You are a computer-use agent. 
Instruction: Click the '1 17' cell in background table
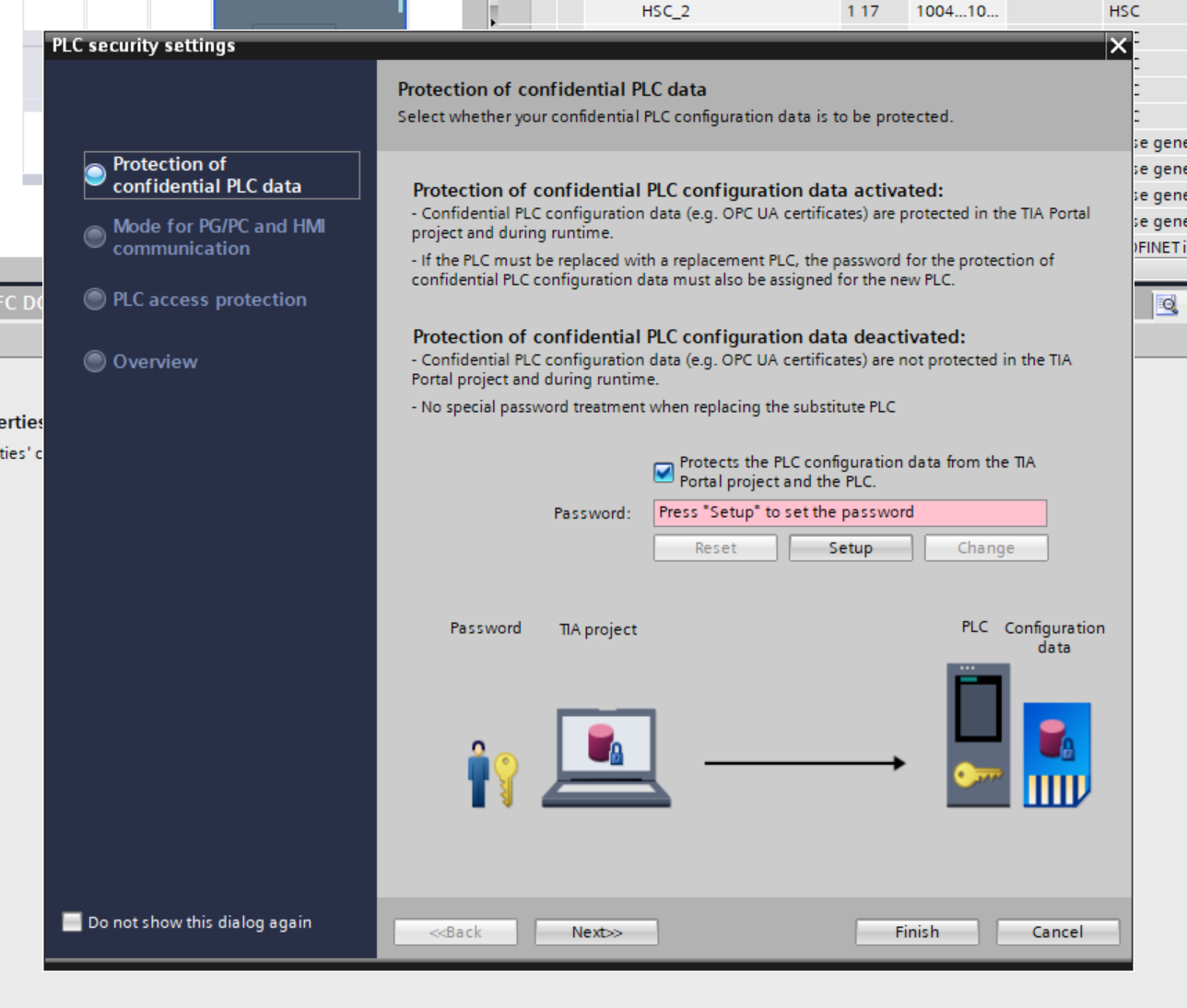click(x=863, y=11)
